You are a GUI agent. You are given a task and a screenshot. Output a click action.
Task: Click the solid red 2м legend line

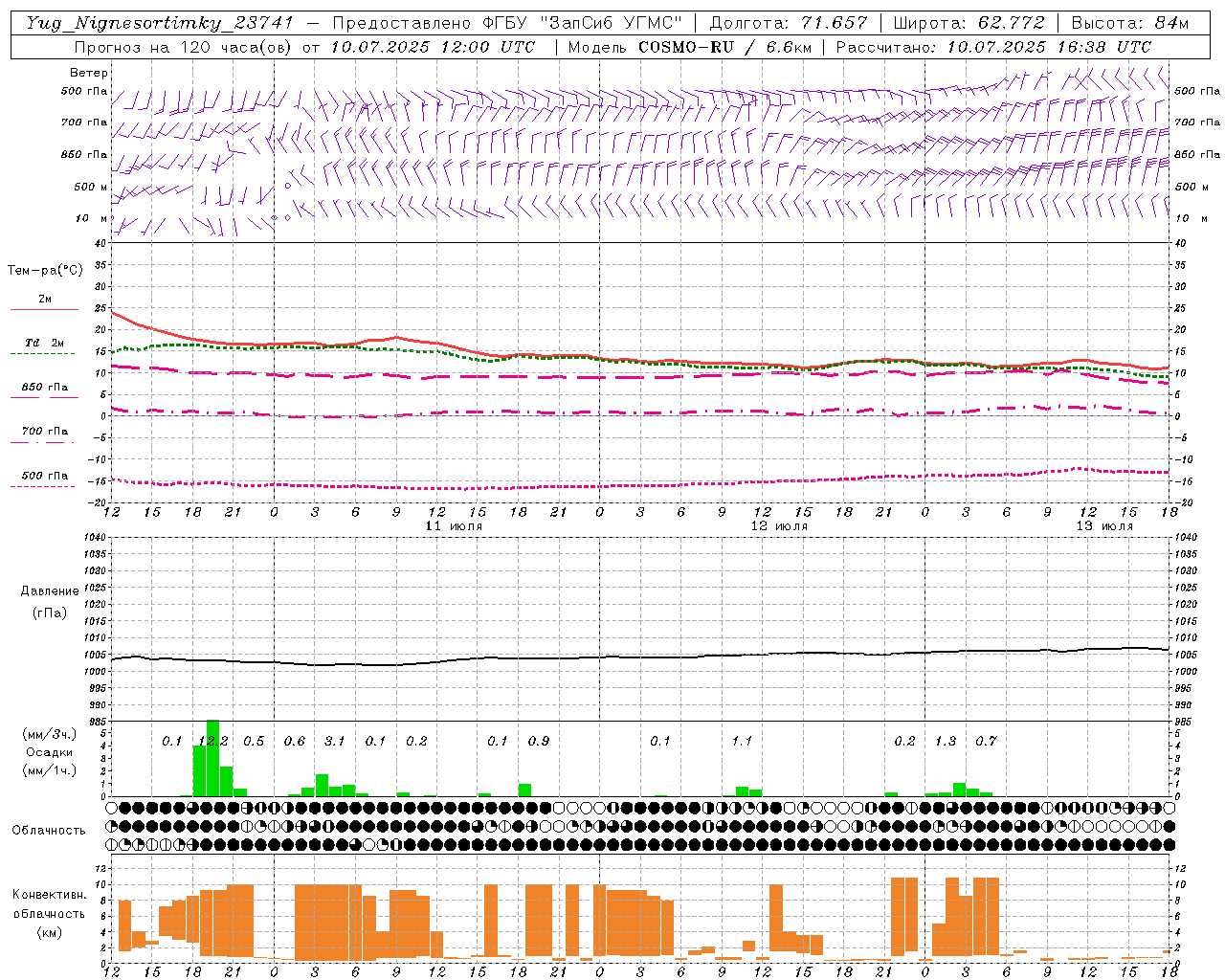44,309
